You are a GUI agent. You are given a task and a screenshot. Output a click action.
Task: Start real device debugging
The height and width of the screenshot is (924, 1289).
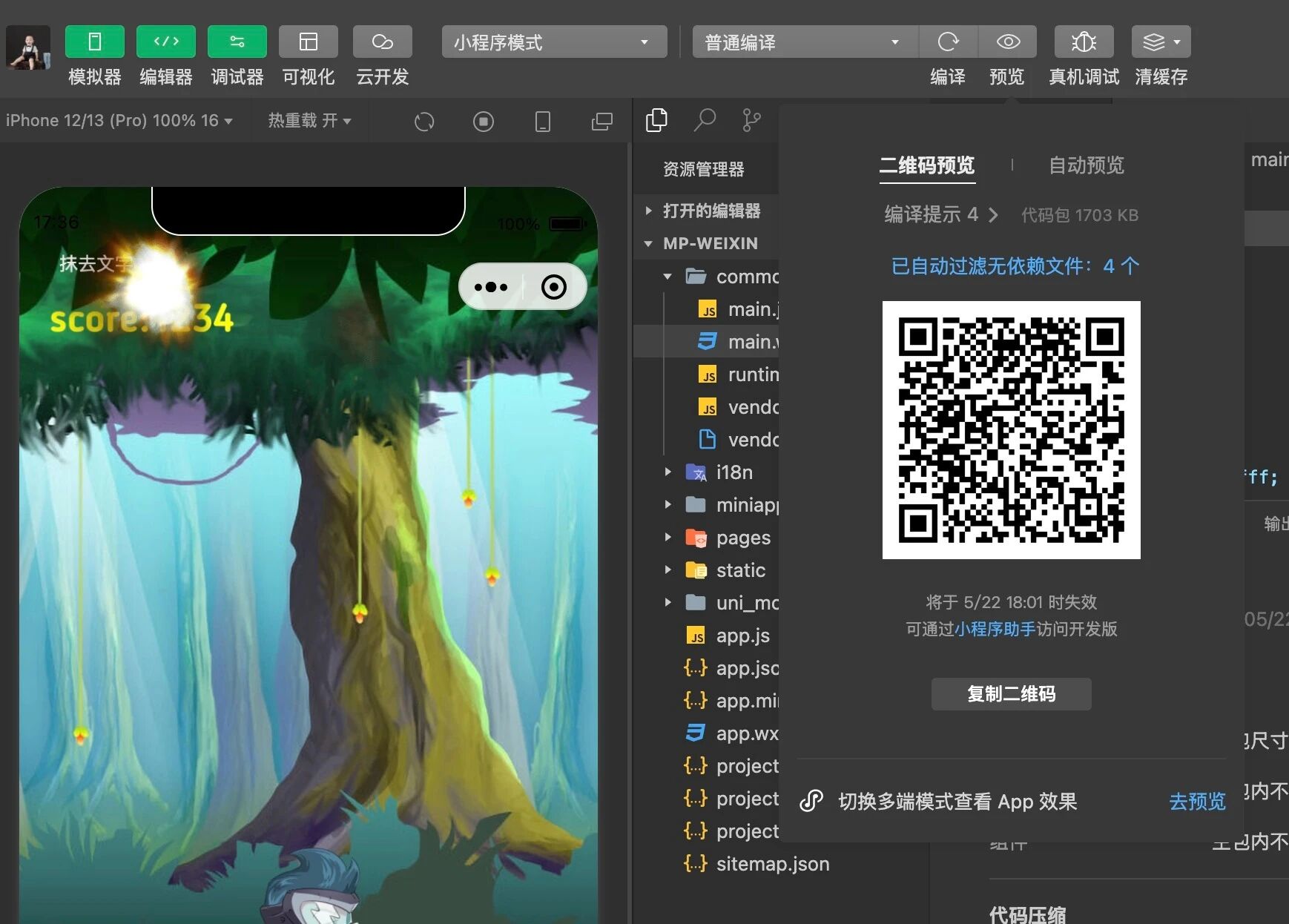[1084, 42]
